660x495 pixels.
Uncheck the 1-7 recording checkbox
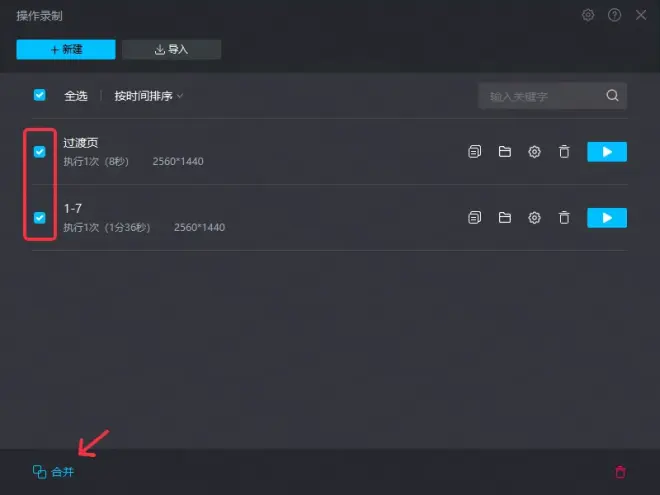40,218
